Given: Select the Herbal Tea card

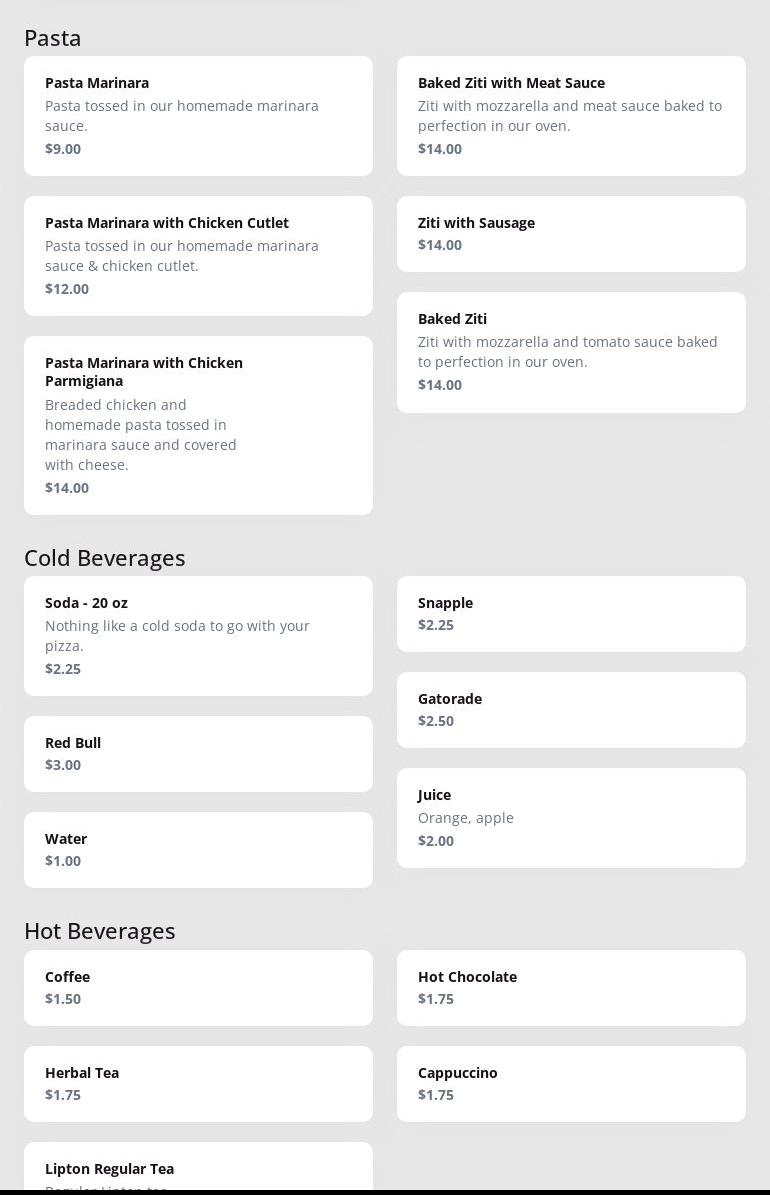Looking at the screenshot, I should pyautogui.click(x=198, y=1084).
